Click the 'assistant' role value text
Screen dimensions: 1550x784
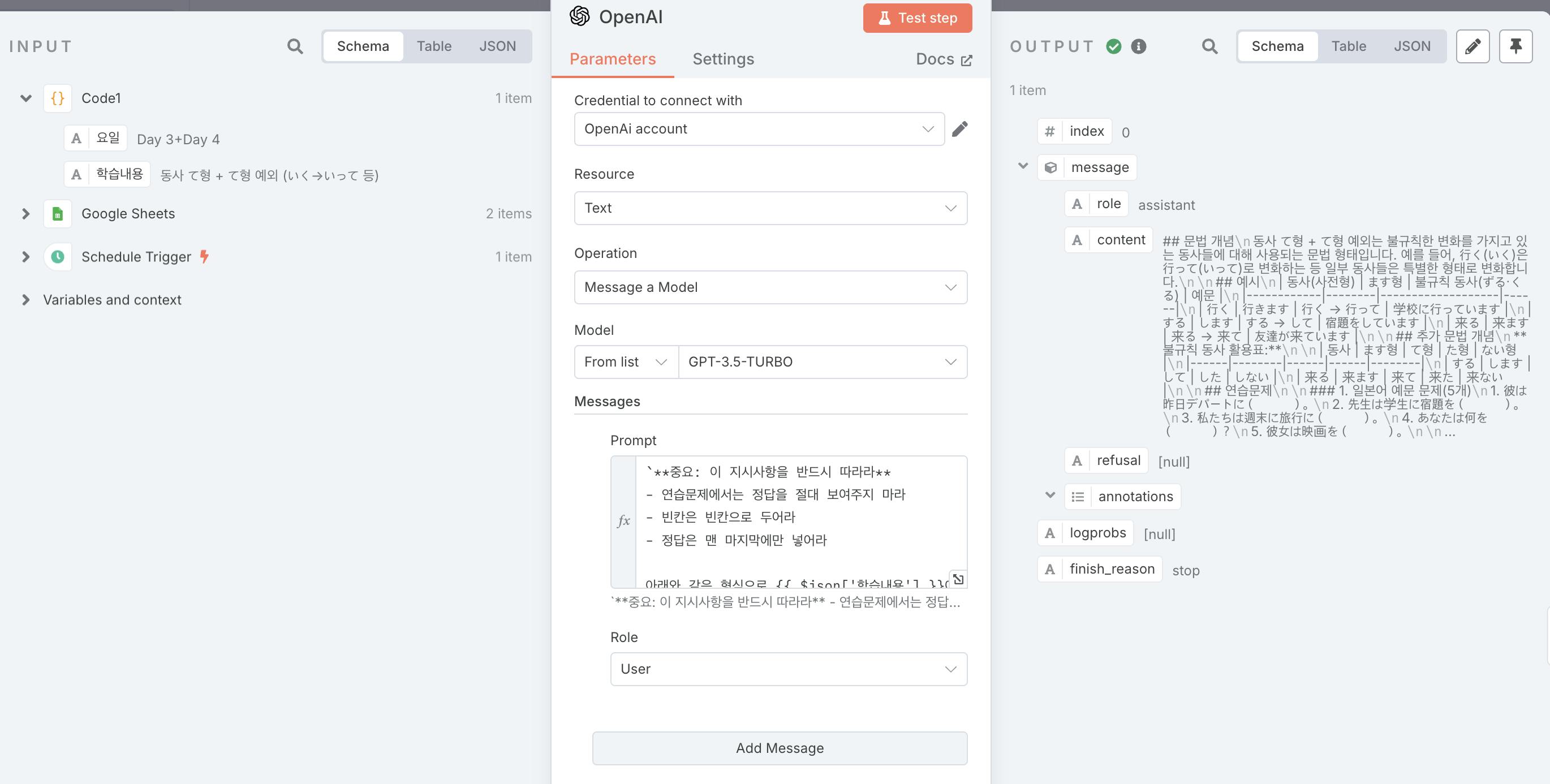[x=1166, y=205]
